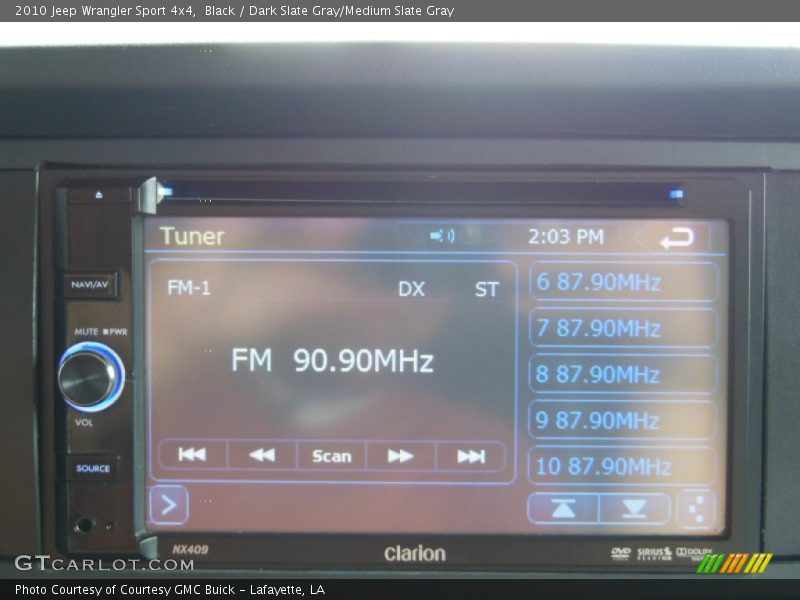Image resolution: width=800 pixels, height=600 pixels.
Task: Tap the DX reception mode indicator
Action: (411, 289)
